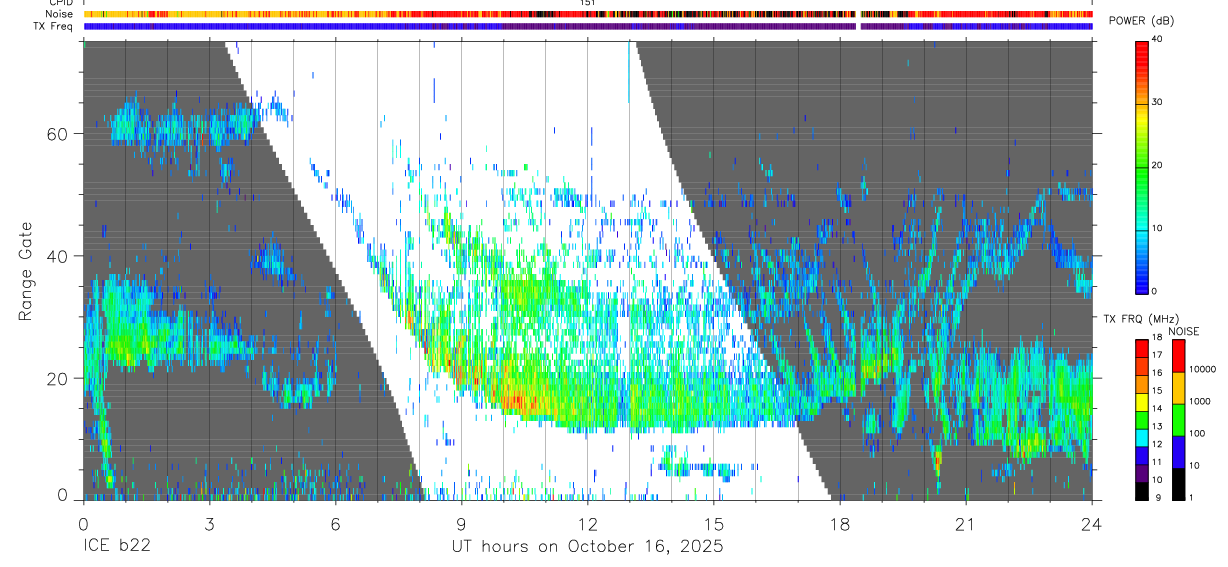Screen dimensions: 1228x567
Task: Click the x-axis tick label 15
Action: pos(713,523)
